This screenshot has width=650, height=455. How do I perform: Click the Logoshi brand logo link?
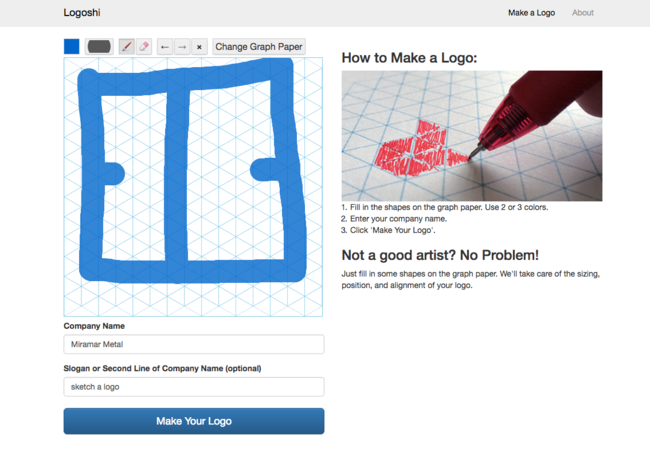(x=82, y=12)
